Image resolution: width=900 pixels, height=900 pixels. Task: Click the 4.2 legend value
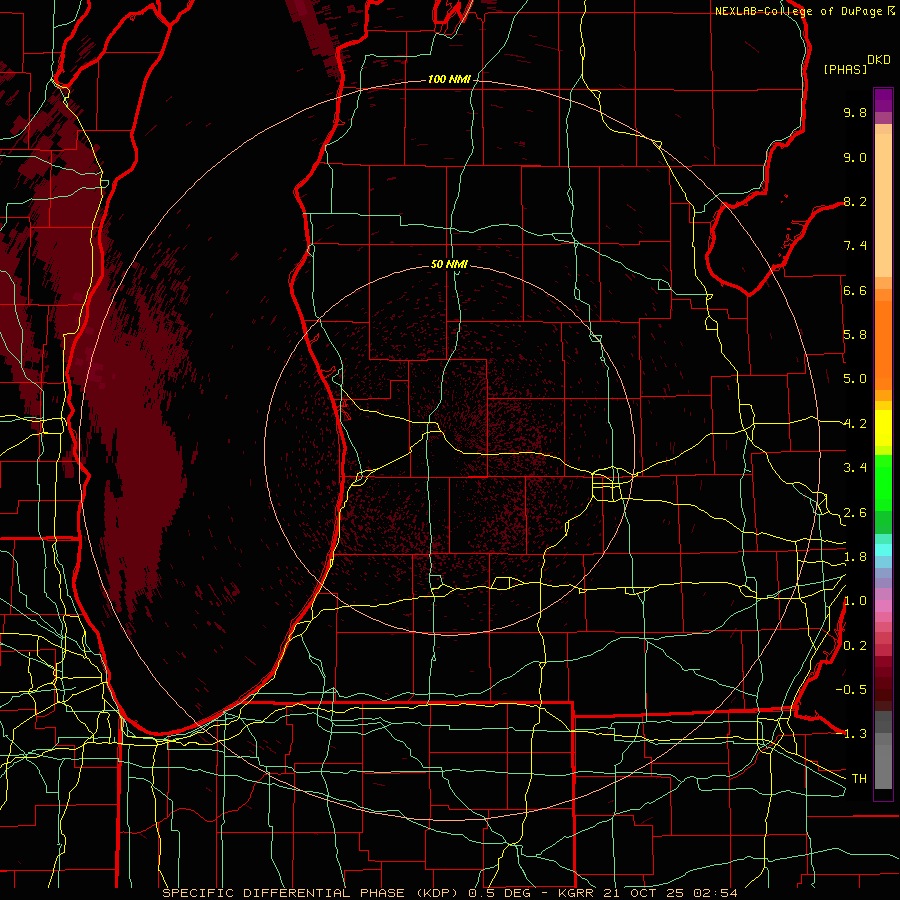click(855, 424)
